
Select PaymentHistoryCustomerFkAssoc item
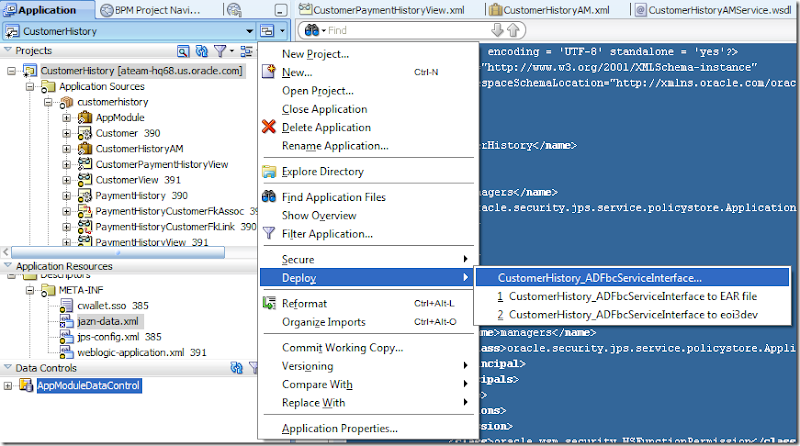(169, 211)
